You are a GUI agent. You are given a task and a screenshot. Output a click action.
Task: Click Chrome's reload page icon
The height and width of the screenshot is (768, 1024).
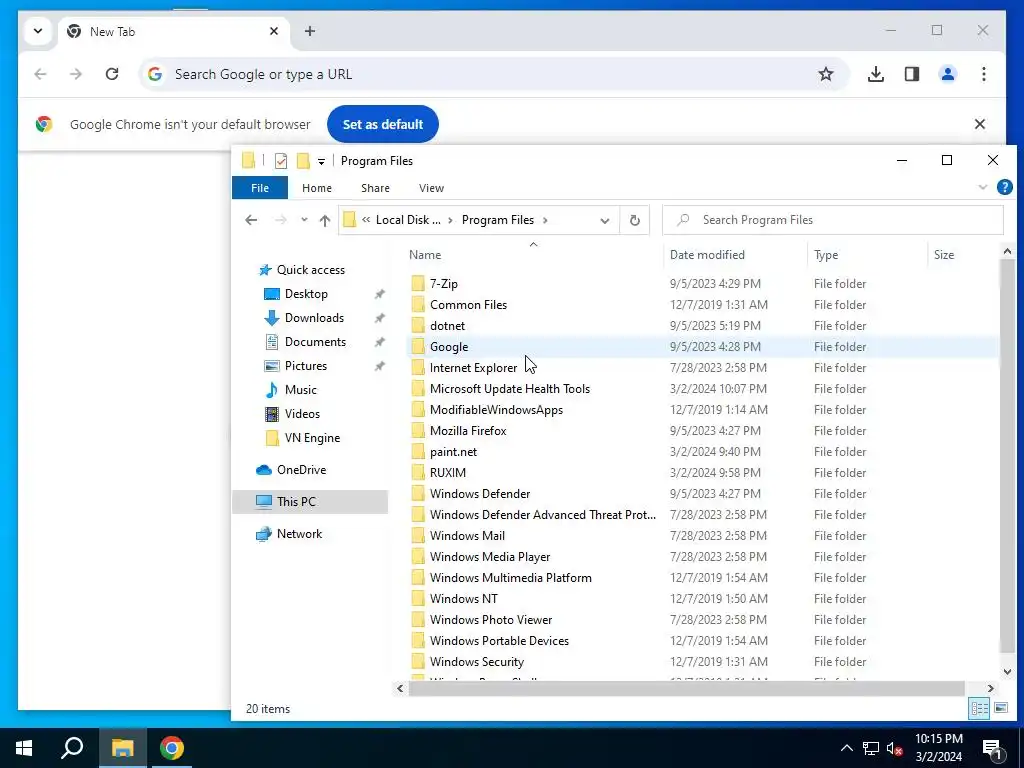pyautogui.click(x=112, y=74)
